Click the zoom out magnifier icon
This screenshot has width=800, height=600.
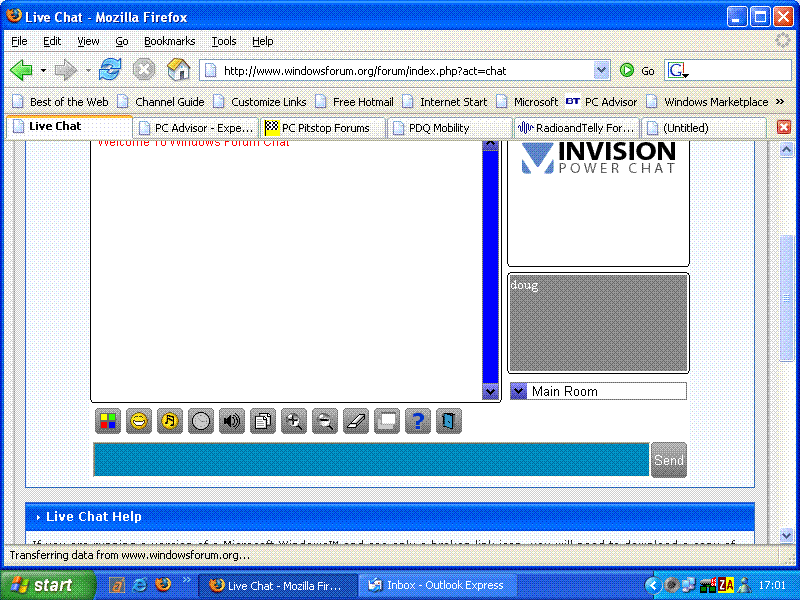tap(325, 421)
